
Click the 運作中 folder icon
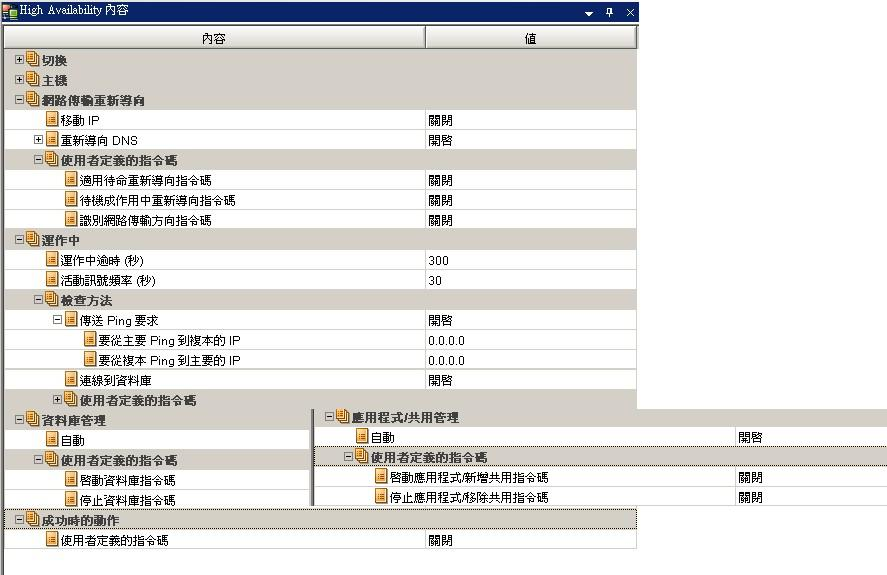click(33, 239)
